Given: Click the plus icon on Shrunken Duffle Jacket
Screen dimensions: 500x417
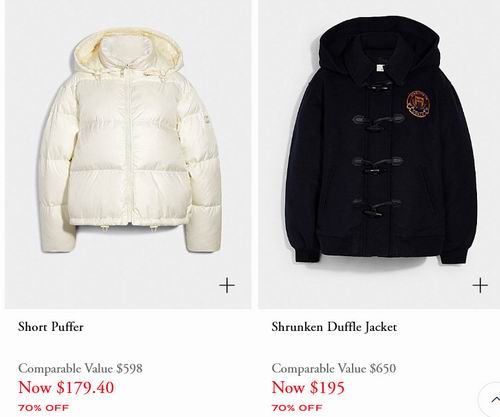Looking at the screenshot, I should tap(480, 285).
